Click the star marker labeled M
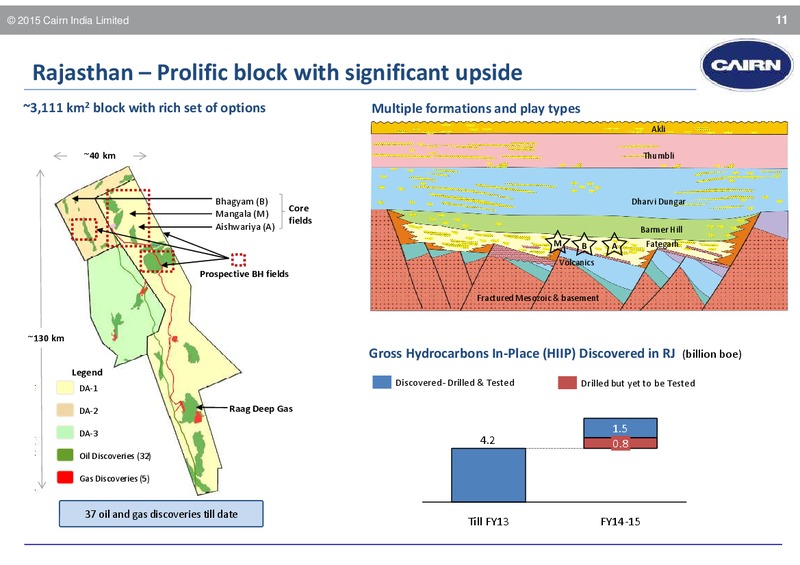This screenshot has height=565, width=800. pos(558,243)
